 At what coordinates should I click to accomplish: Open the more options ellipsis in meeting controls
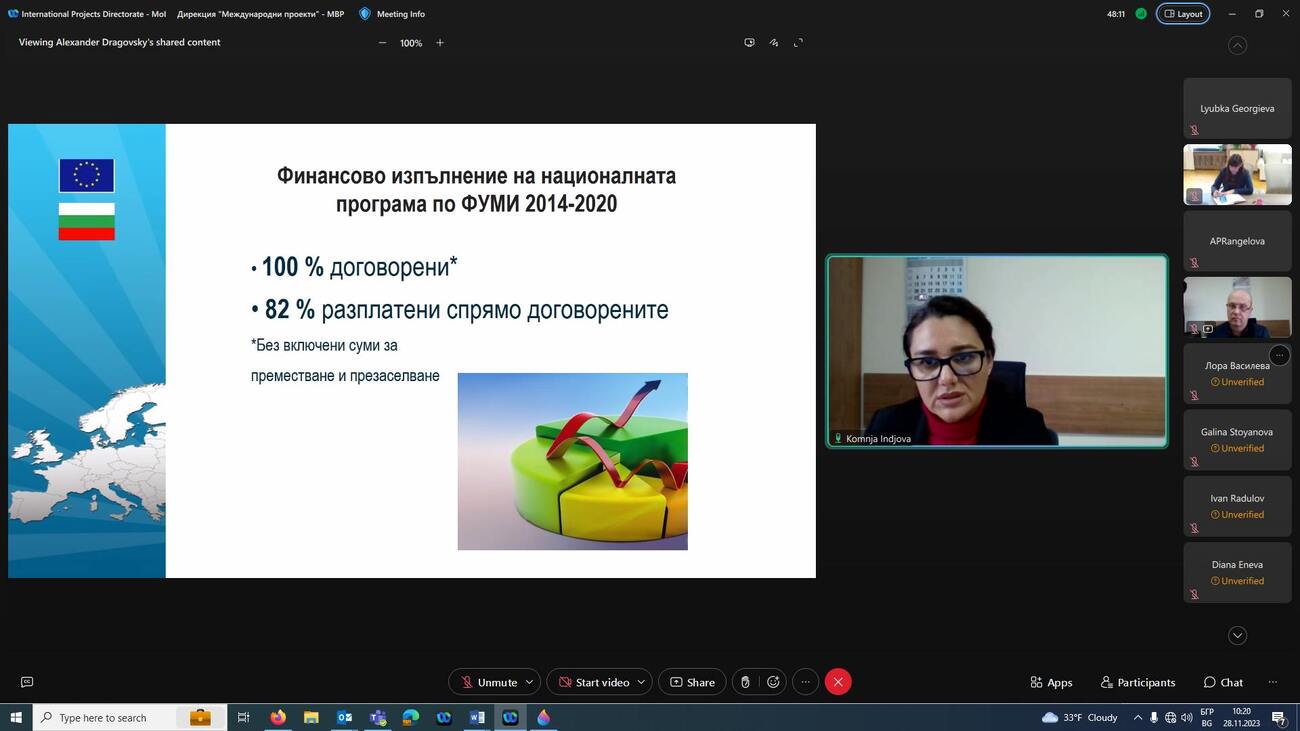pyautogui.click(x=805, y=682)
